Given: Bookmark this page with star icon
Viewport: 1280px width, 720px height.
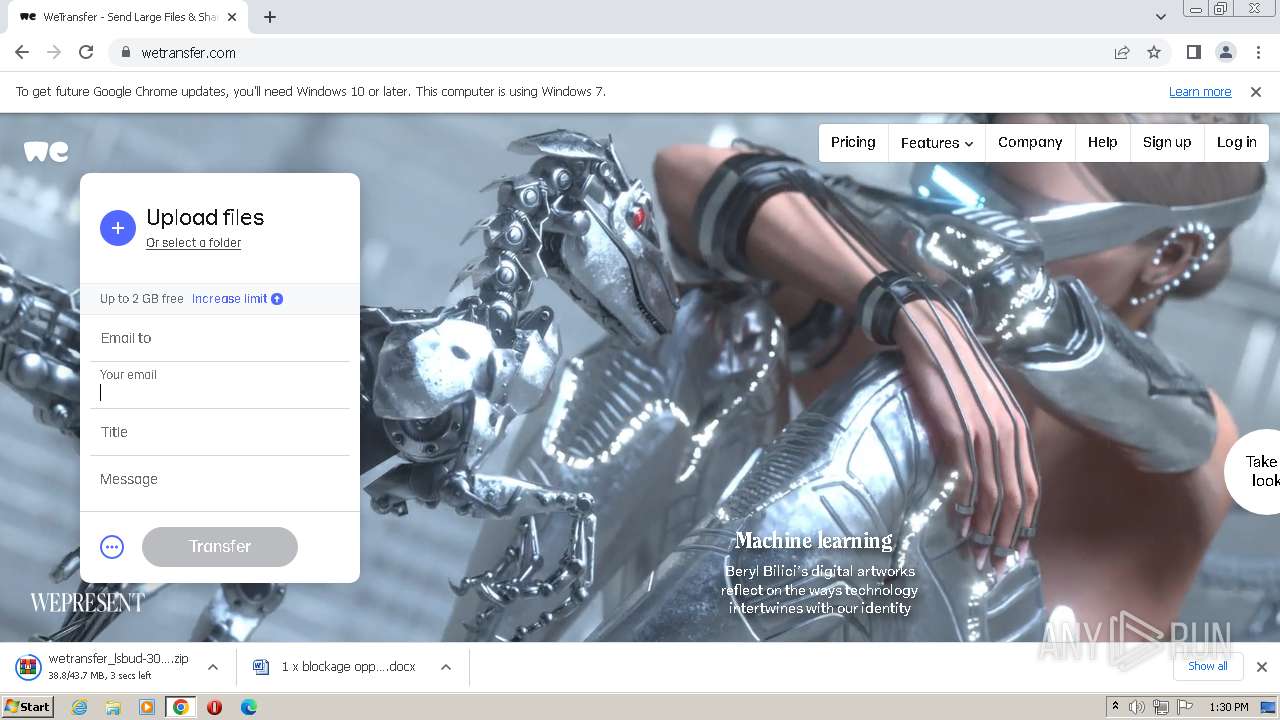Looking at the screenshot, I should pos(1154,53).
